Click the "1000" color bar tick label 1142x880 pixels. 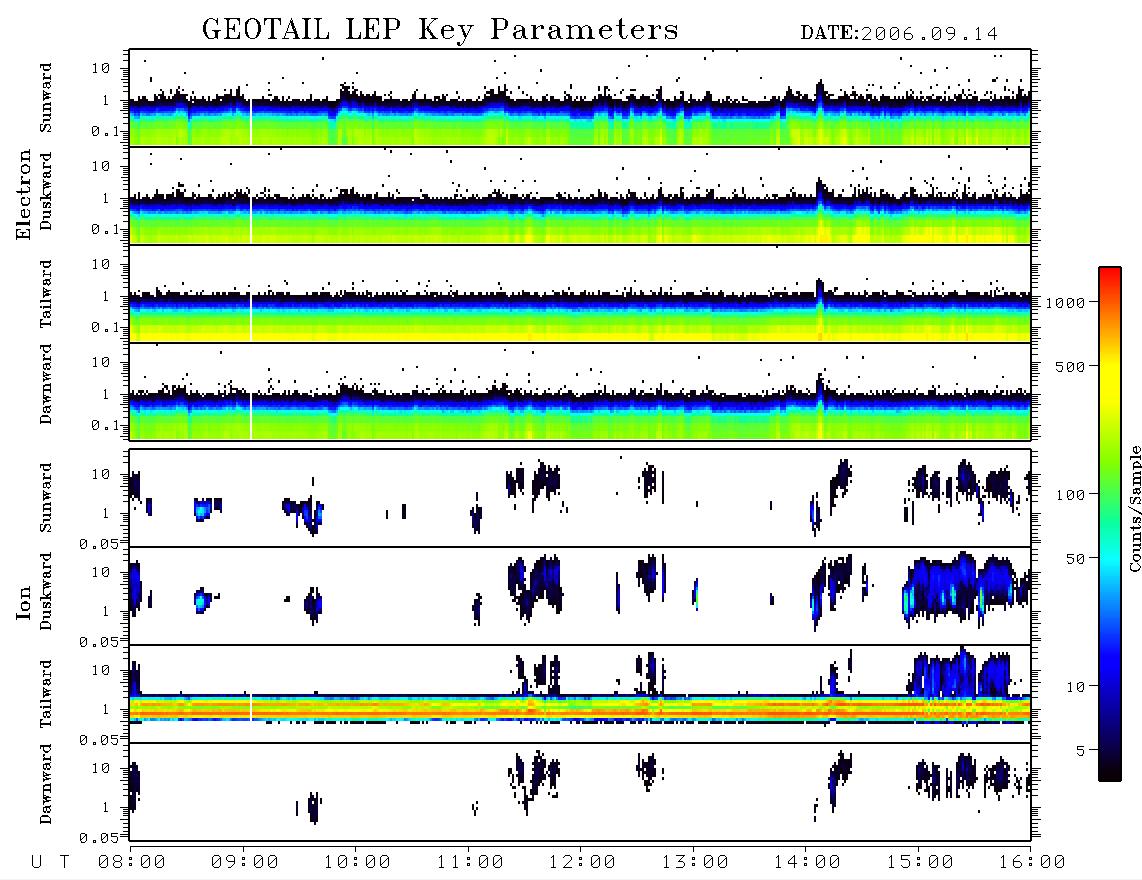click(x=1065, y=303)
